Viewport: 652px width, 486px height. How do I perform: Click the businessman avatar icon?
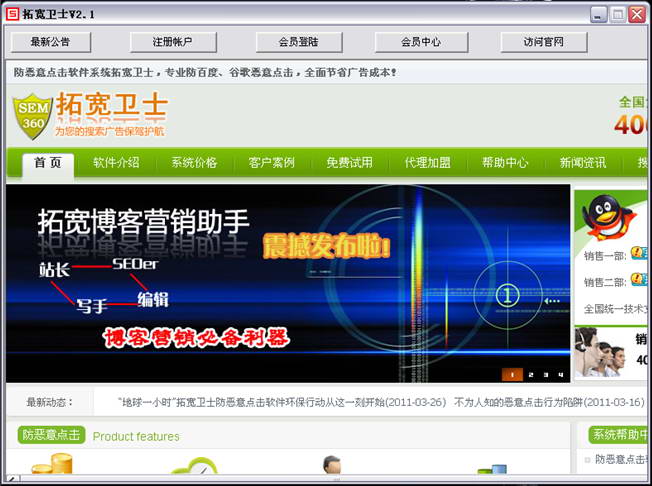[x=332, y=464]
